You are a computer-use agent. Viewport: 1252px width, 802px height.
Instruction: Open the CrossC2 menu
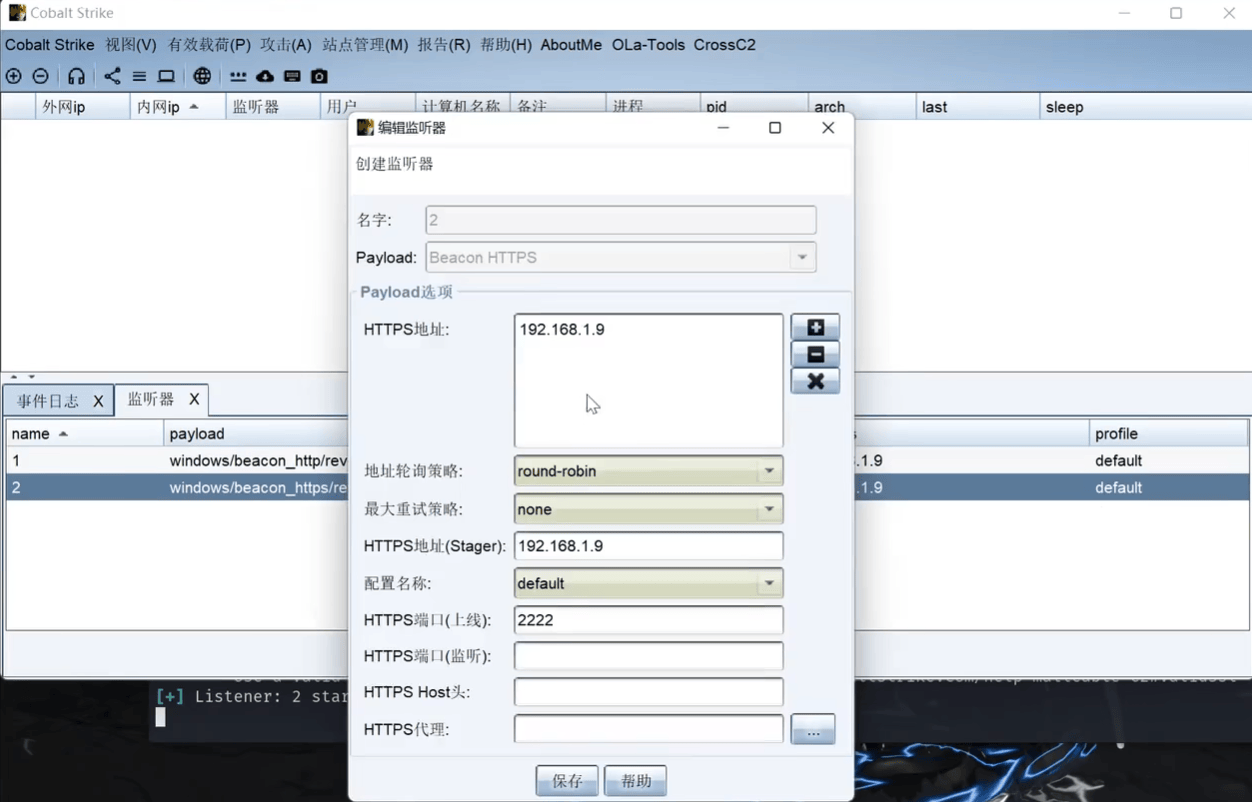pos(725,45)
